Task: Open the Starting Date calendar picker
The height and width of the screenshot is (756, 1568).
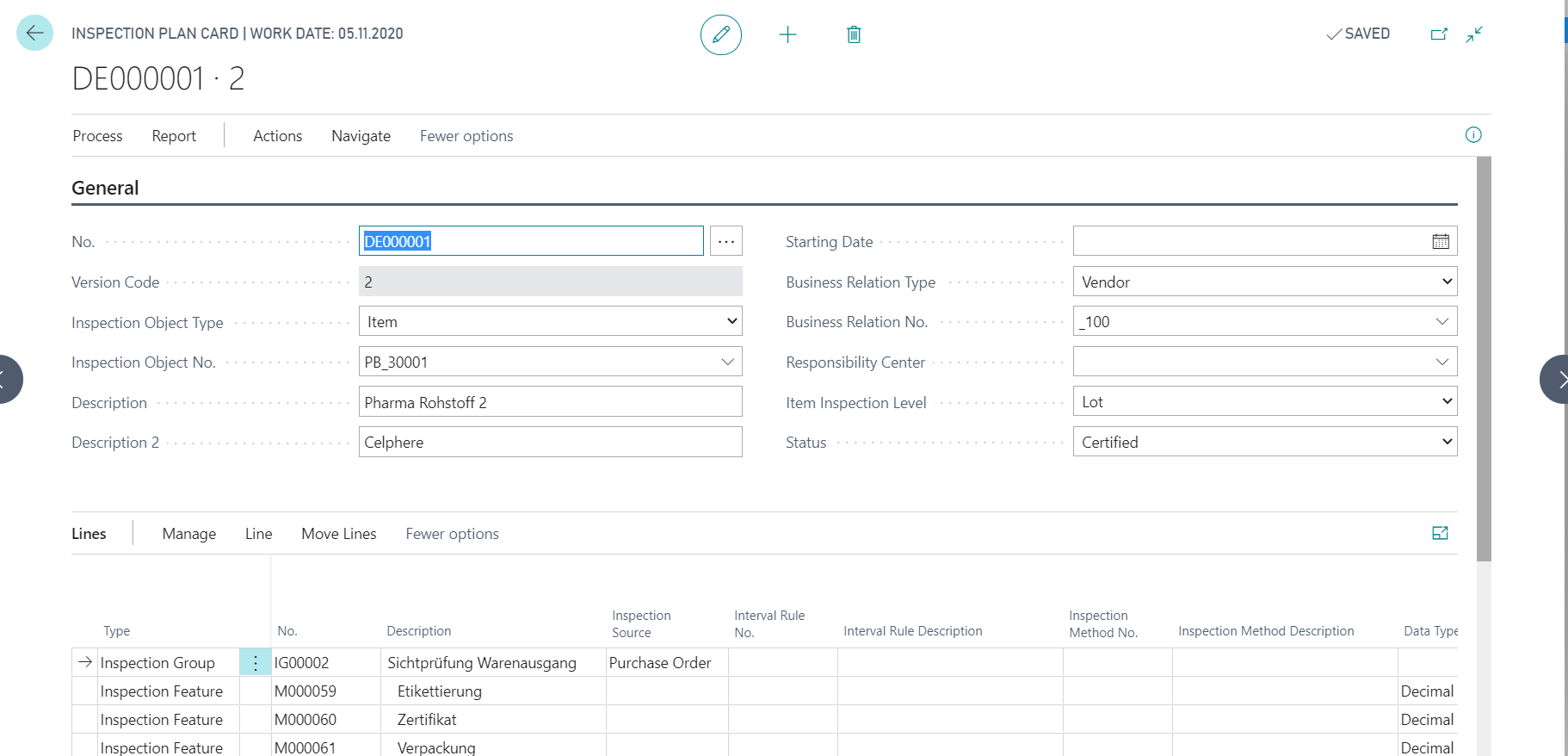Action: click(1441, 241)
